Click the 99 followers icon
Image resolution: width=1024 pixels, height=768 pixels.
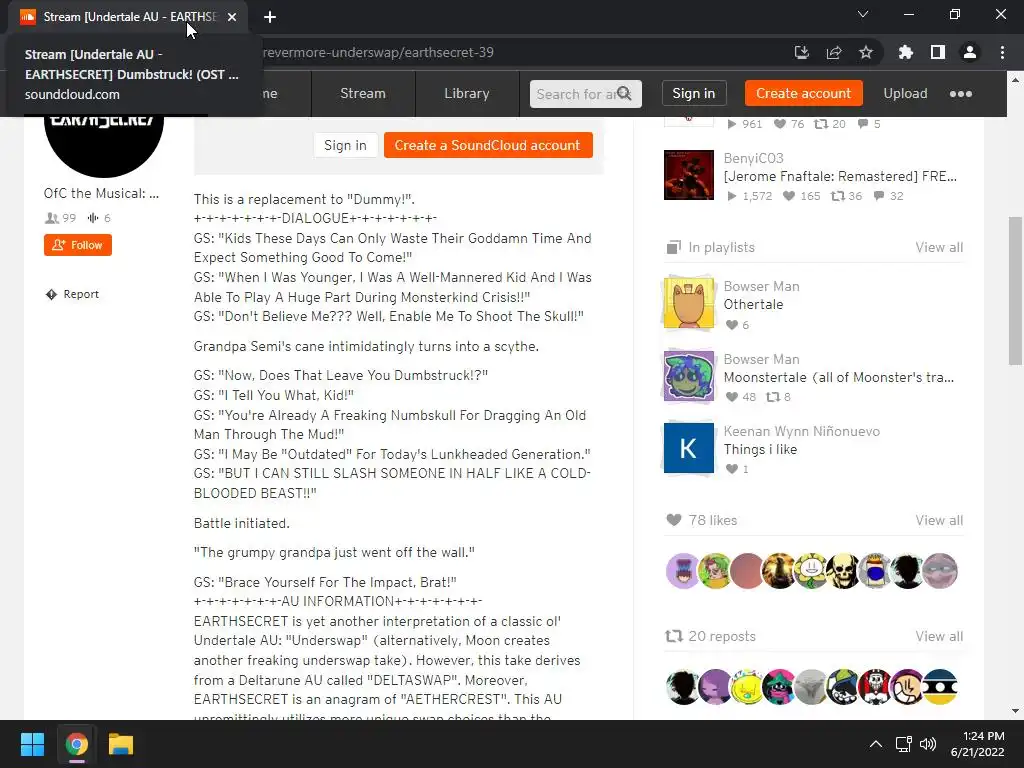click(52, 218)
